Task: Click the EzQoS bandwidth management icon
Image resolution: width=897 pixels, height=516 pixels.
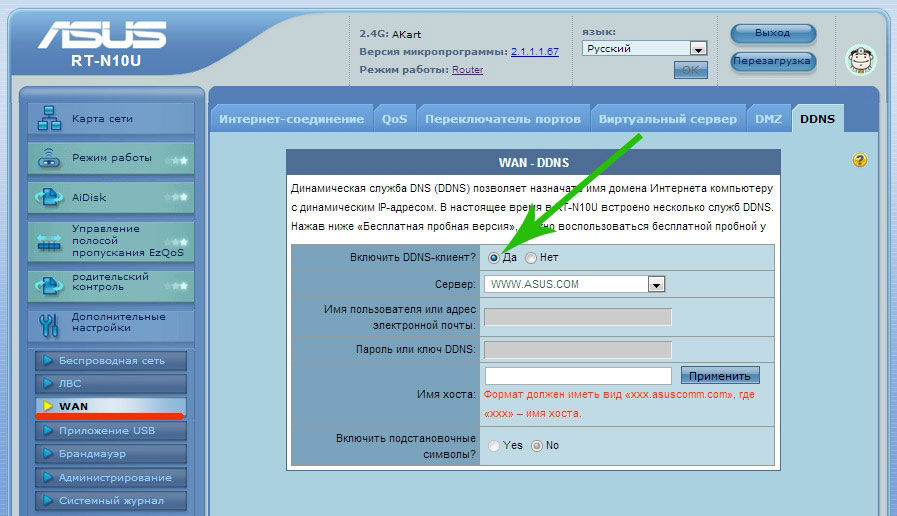Action: coord(49,241)
